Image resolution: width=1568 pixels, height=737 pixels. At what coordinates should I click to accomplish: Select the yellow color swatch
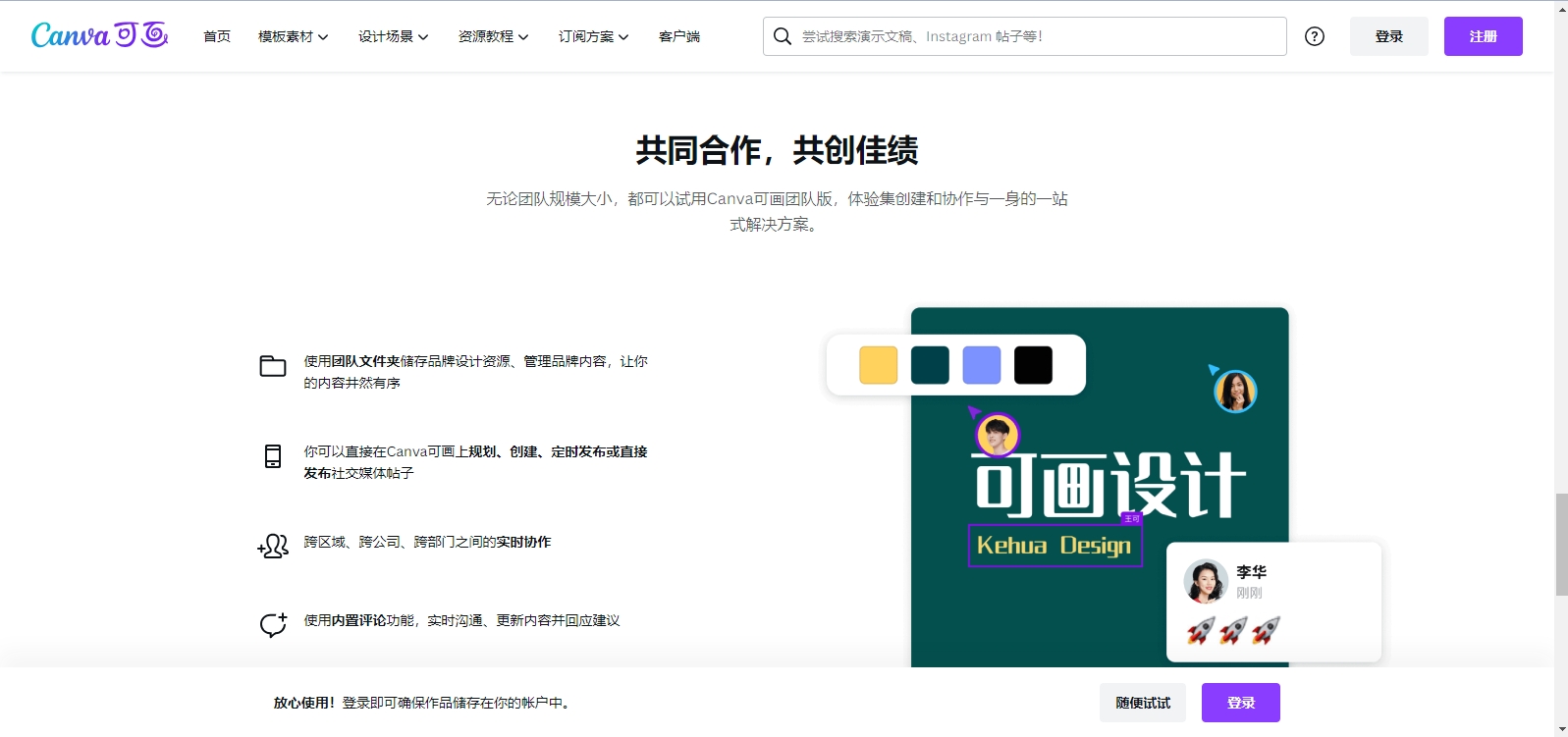point(879,365)
